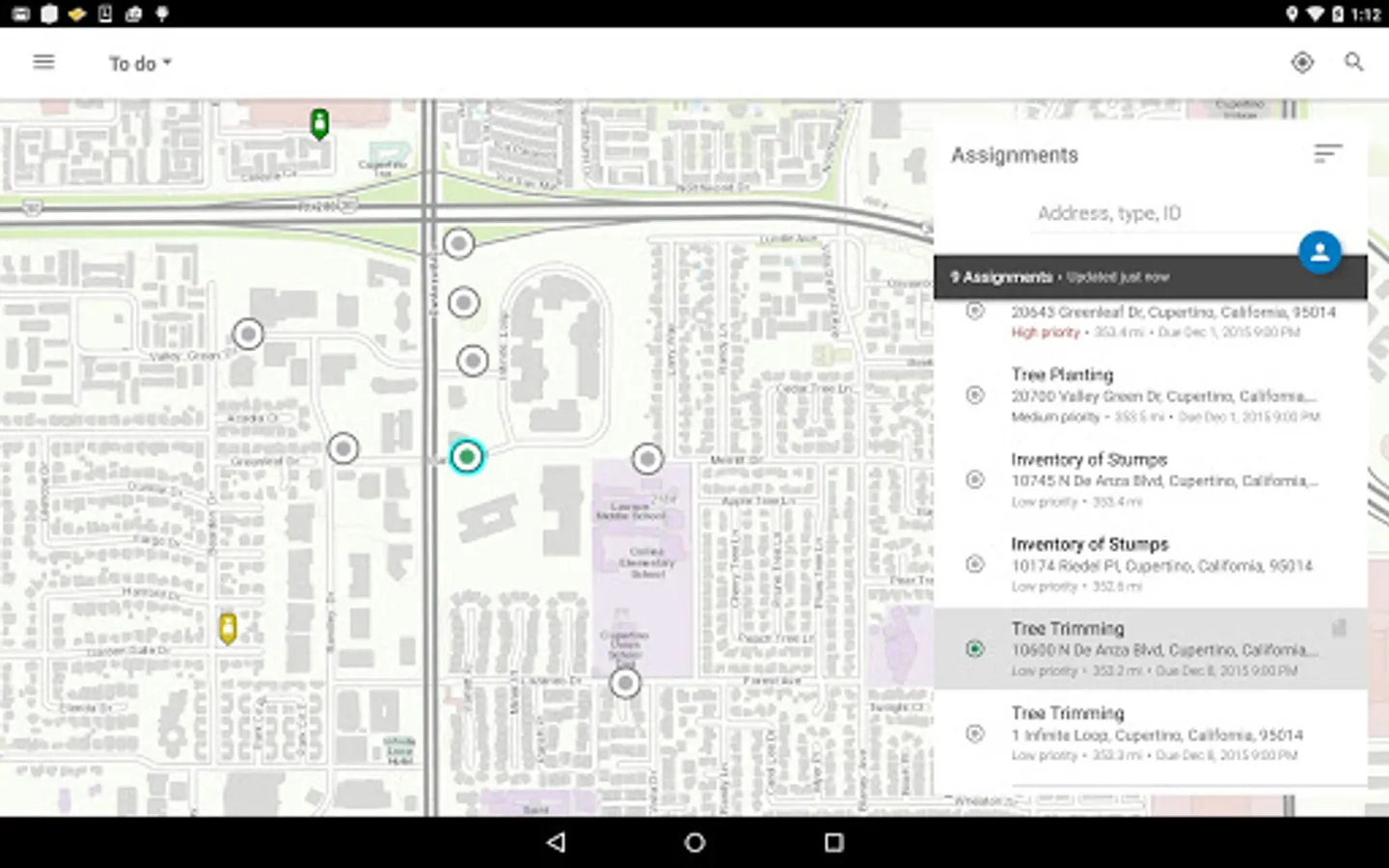Select the yellow worker marker on map

click(x=228, y=629)
